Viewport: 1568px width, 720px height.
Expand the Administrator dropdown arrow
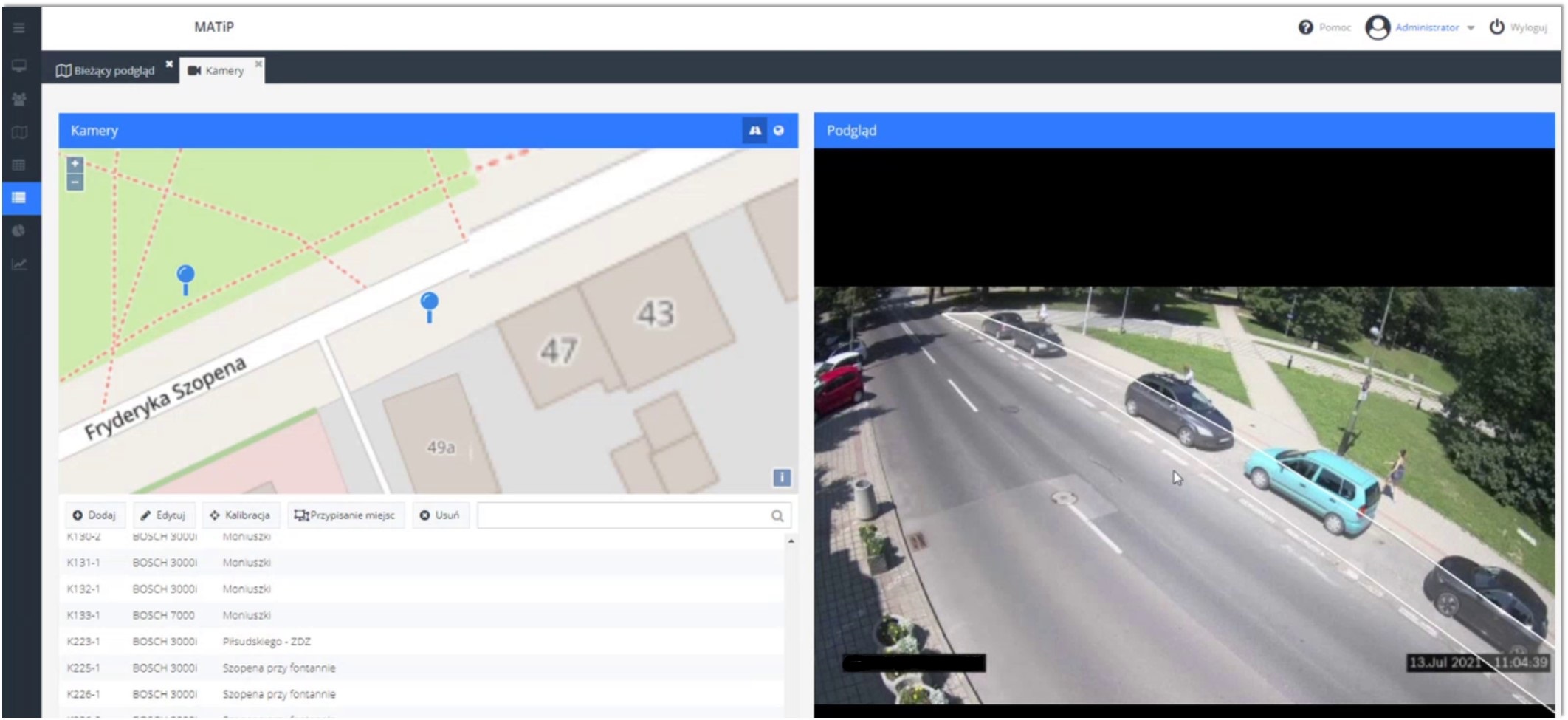pyautogui.click(x=1471, y=28)
